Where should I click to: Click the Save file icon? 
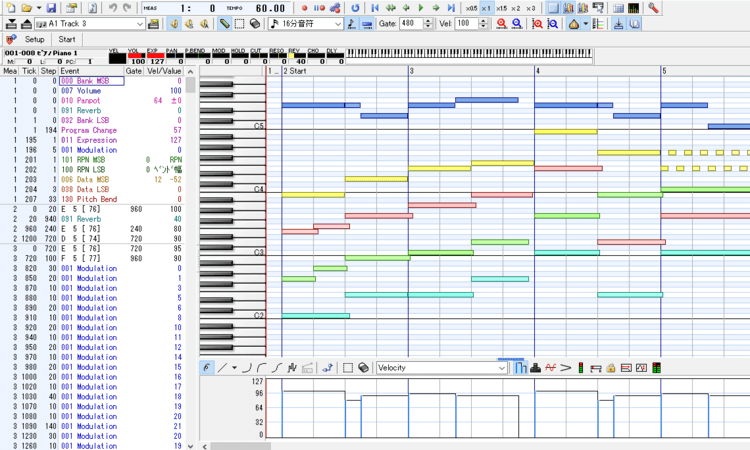(x=50, y=8)
